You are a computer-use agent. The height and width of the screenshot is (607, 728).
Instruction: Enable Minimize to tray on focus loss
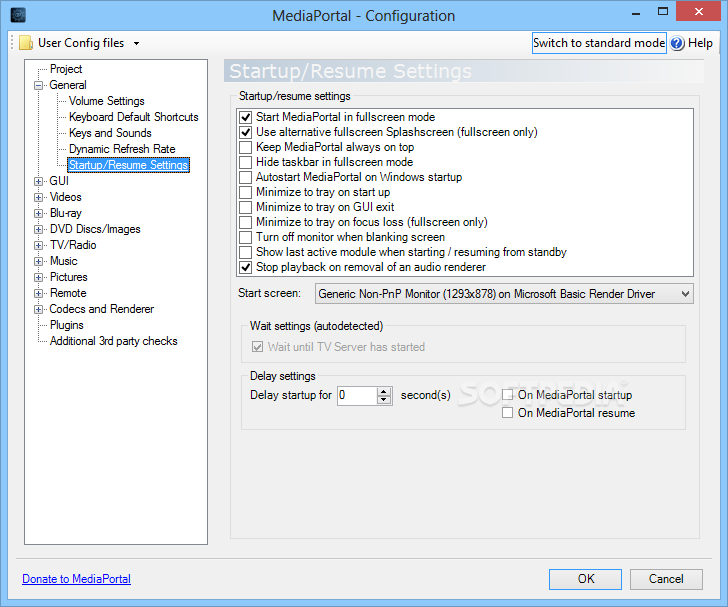point(246,222)
